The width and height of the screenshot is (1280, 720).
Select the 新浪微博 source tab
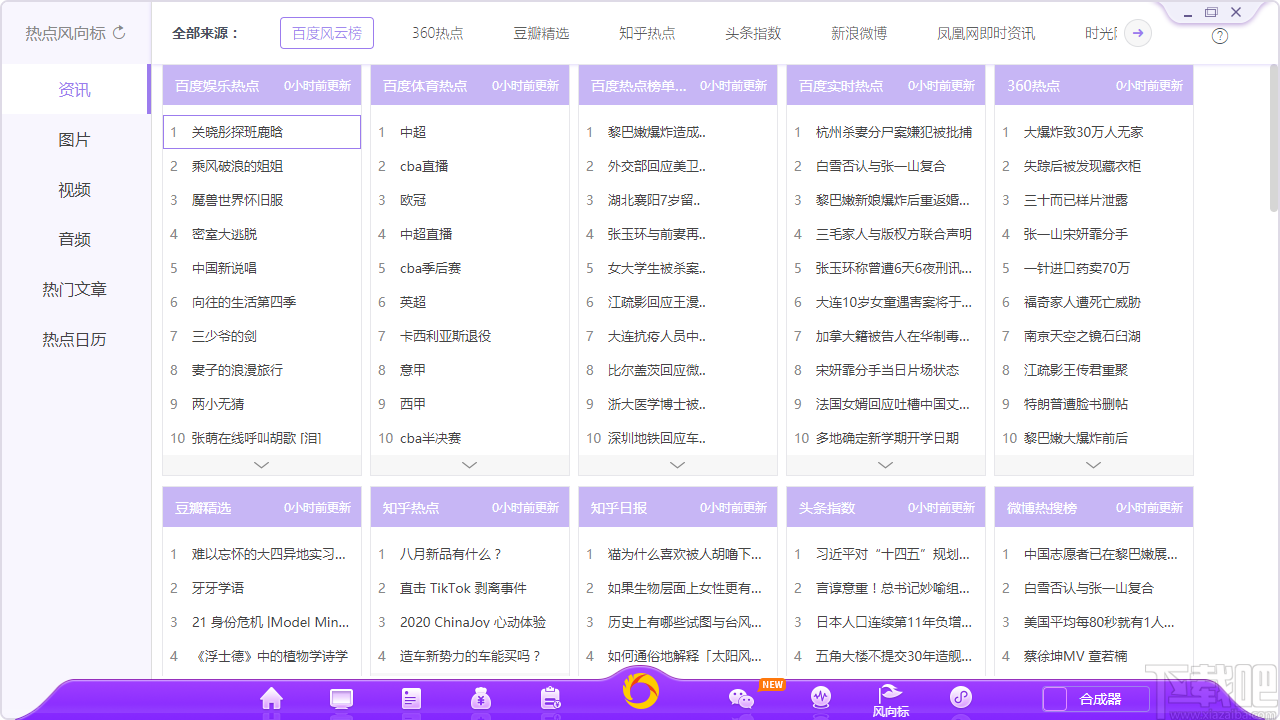[859, 33]
